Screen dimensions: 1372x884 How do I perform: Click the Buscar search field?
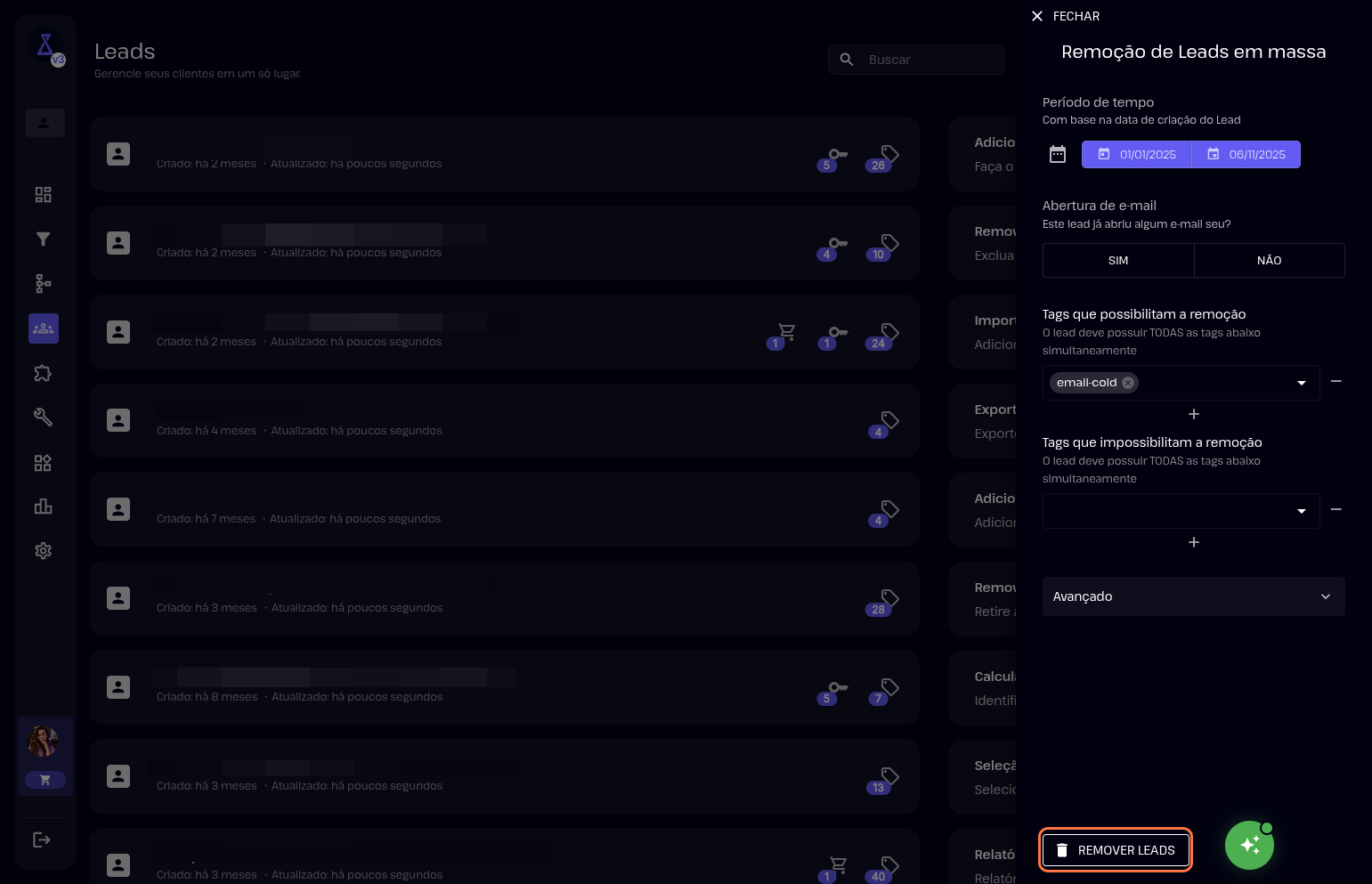[926, 60]
